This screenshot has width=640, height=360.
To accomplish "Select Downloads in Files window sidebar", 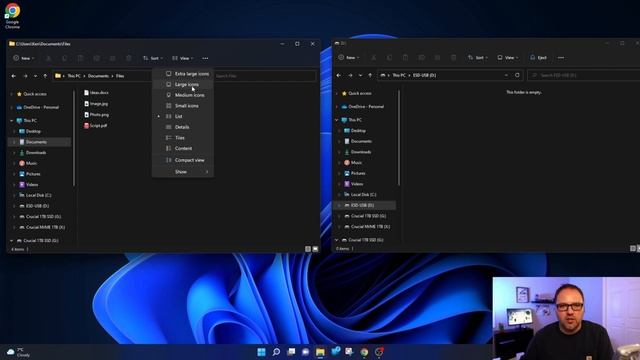I will point(32,153).
